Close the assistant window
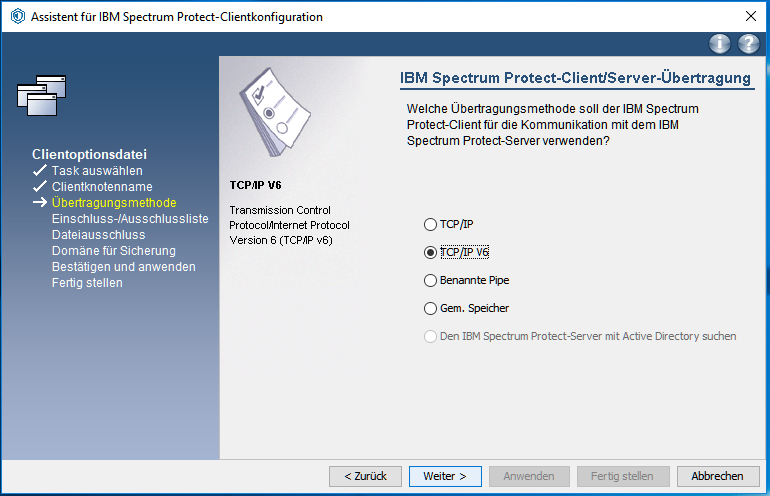770x496 pixels. (750, 17)
